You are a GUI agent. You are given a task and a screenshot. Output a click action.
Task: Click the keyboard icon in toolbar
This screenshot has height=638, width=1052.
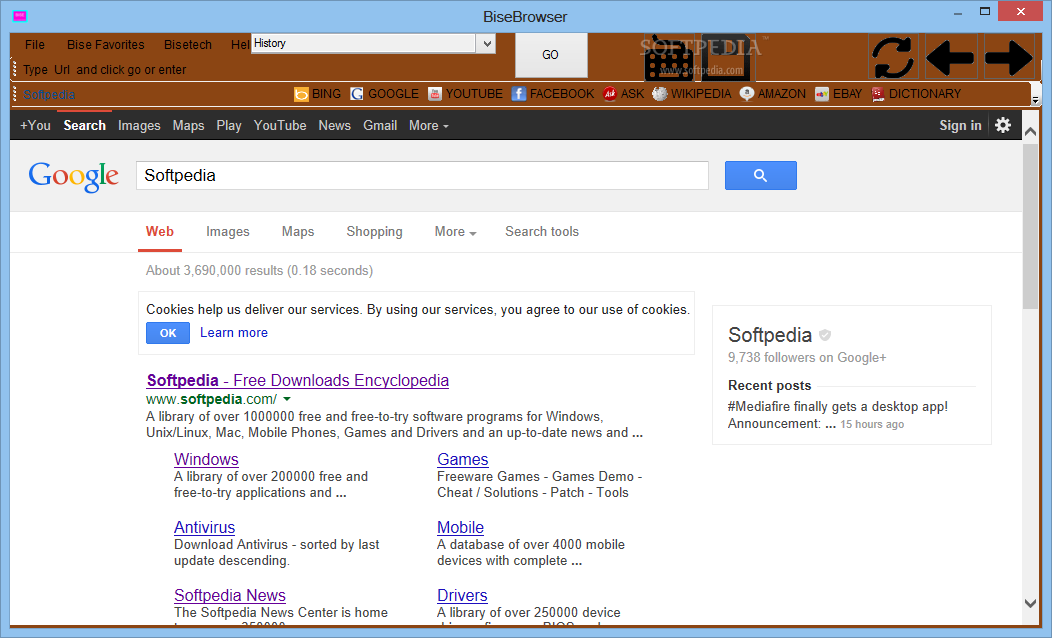click(668, 60)
